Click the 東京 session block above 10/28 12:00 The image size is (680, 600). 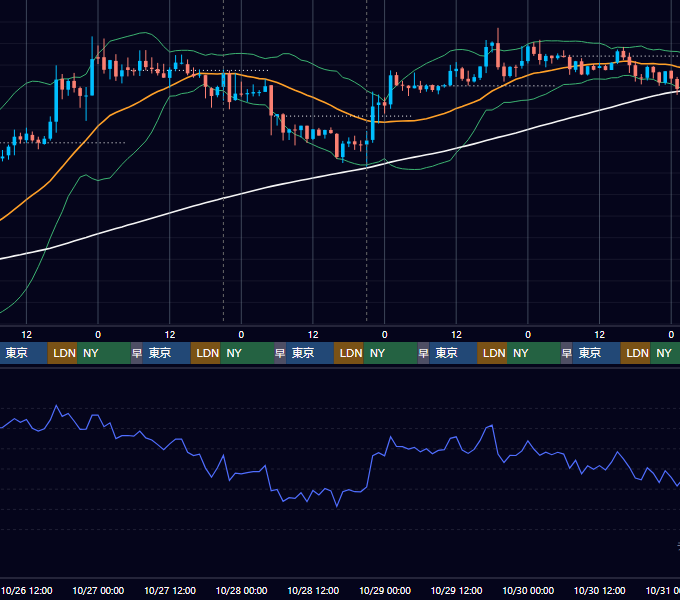310,353
